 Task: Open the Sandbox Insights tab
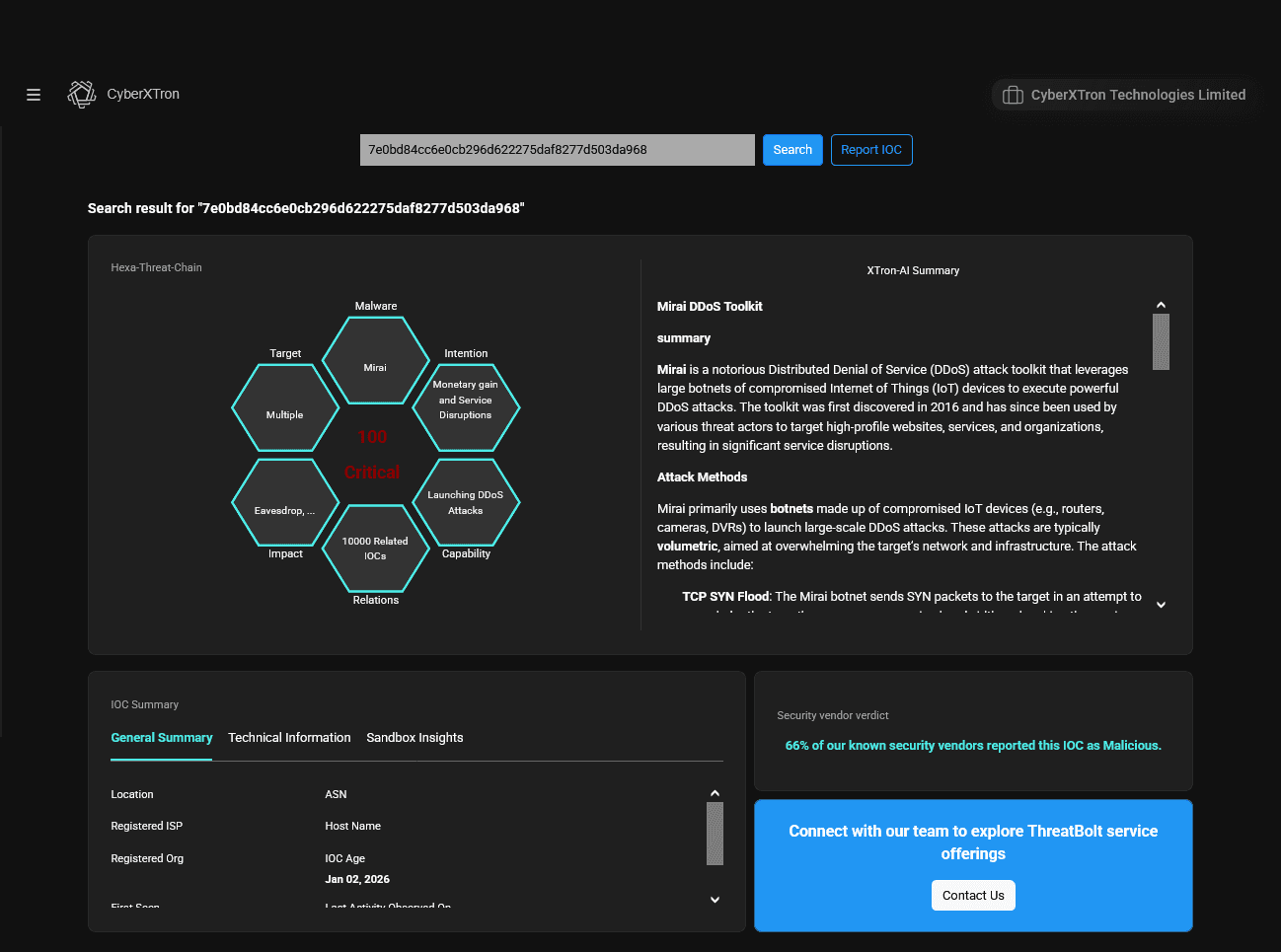click(414, 737)
